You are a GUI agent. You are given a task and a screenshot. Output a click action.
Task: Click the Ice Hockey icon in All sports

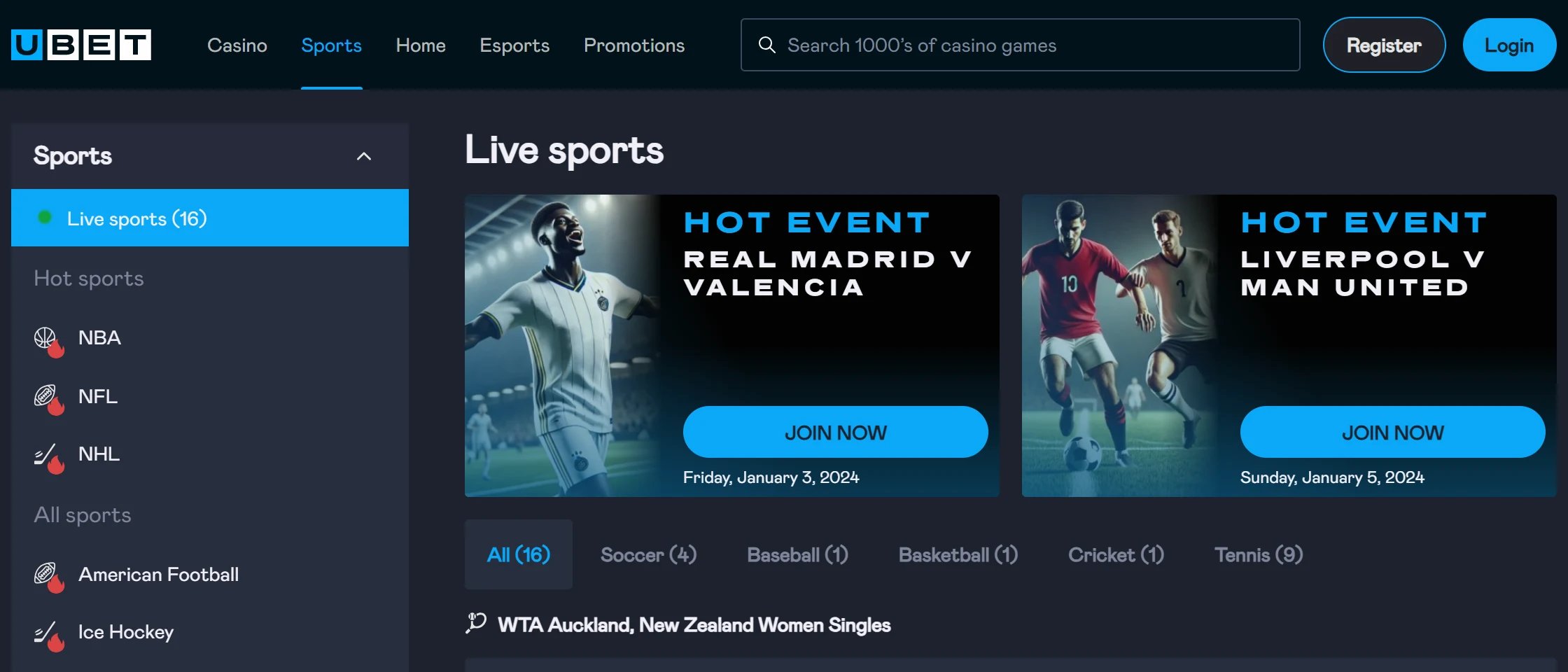(48, 636)
